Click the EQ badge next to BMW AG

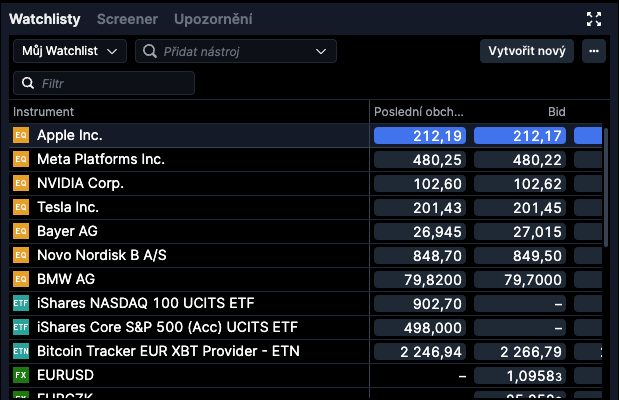coord(20,279)
